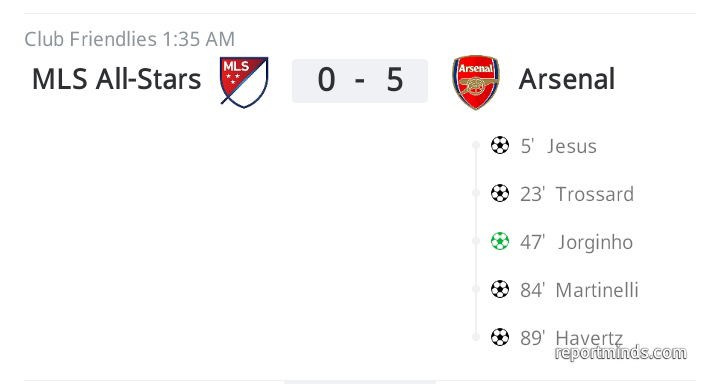The width and height of the screenshot is (706, 384).
Task: Click the green penalty ball icon by Jorginho
Action: tap(500, 241)
